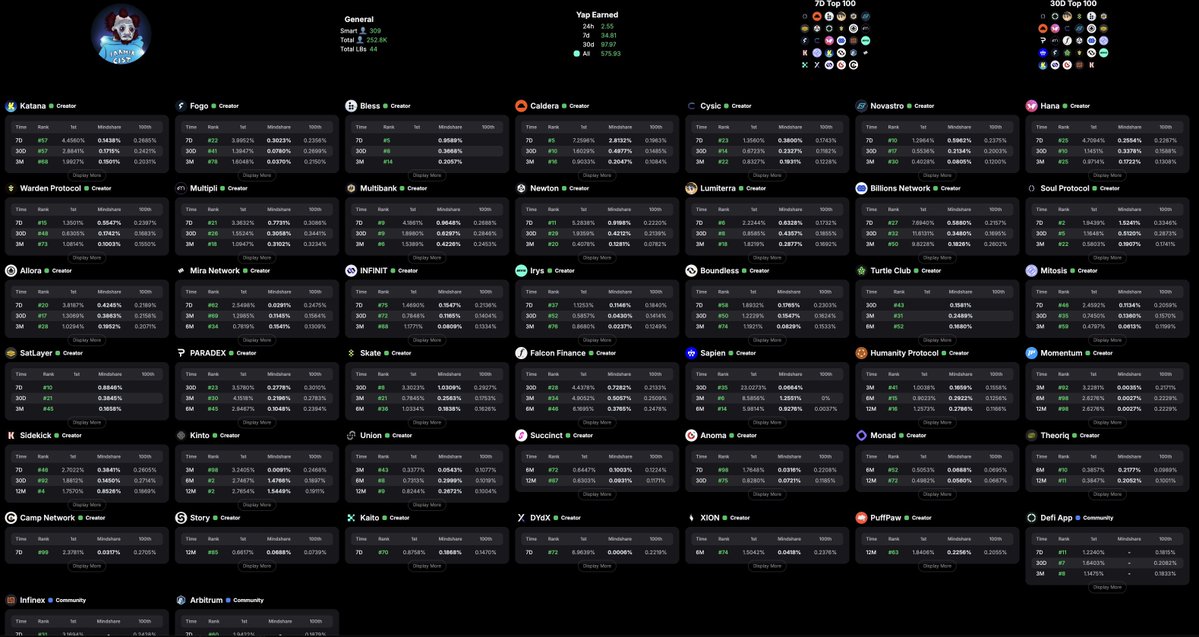Click the Warden Protocol icon
Viewport: 1199px width, 637px height.
click(x=11, y=188)
